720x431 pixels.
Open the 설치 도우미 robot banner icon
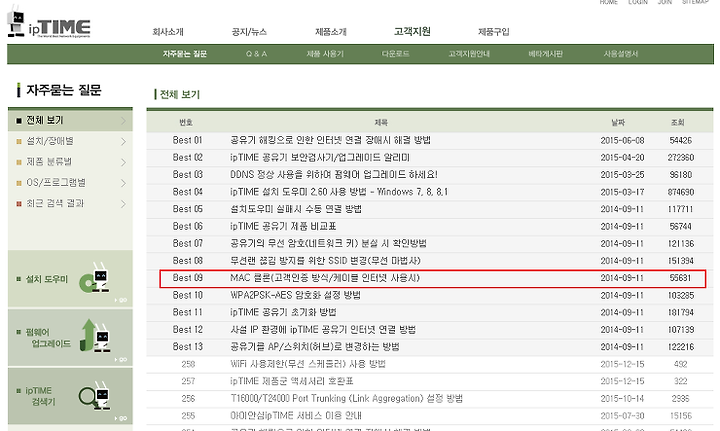[94, 278]
